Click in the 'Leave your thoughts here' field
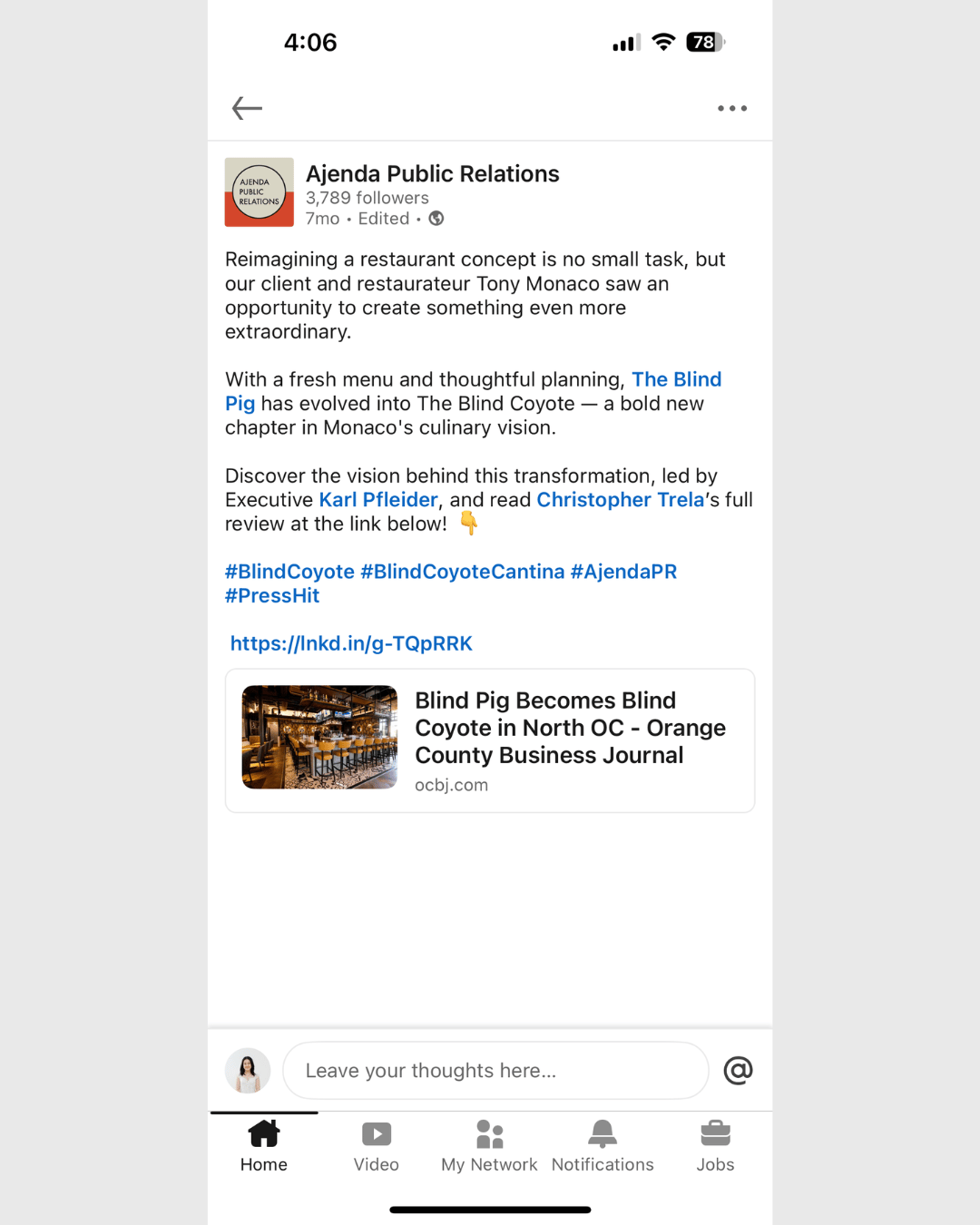Viewport: 980px width, 1225px height. pos(495,1071)
